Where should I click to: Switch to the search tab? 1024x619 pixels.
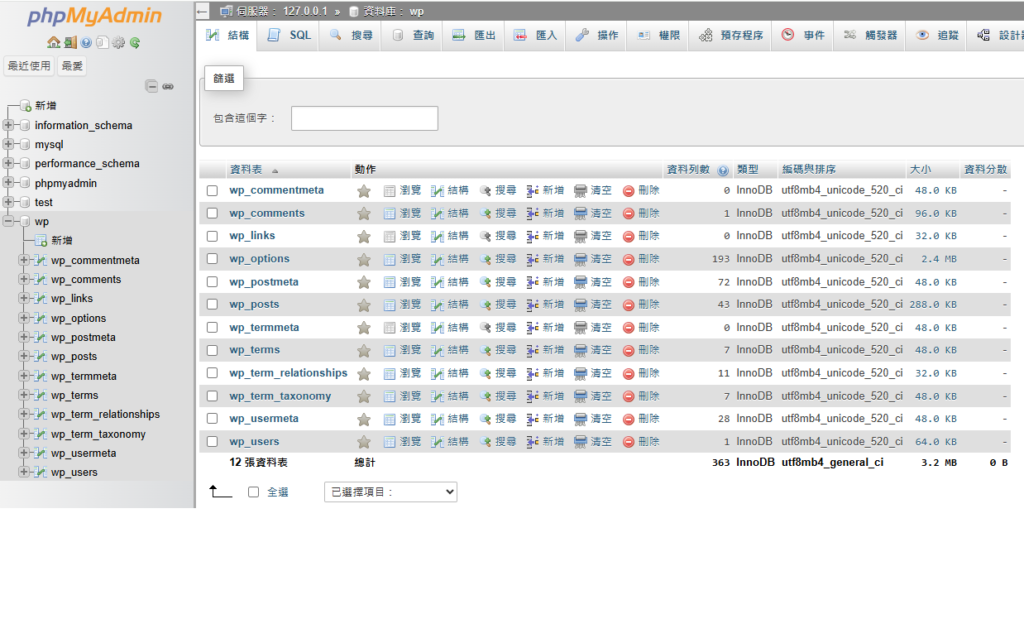coord(351,35)
